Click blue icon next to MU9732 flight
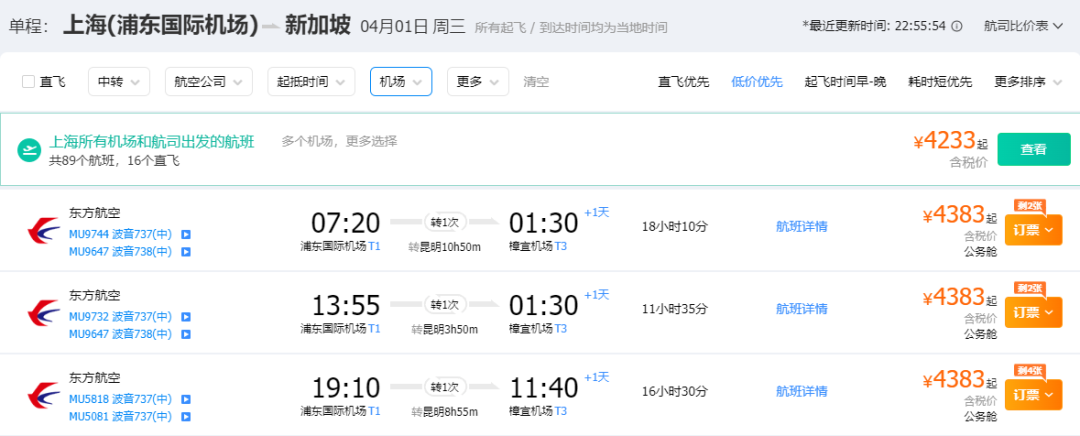This screenshot has width=1080, height=436. click(186, 317)
